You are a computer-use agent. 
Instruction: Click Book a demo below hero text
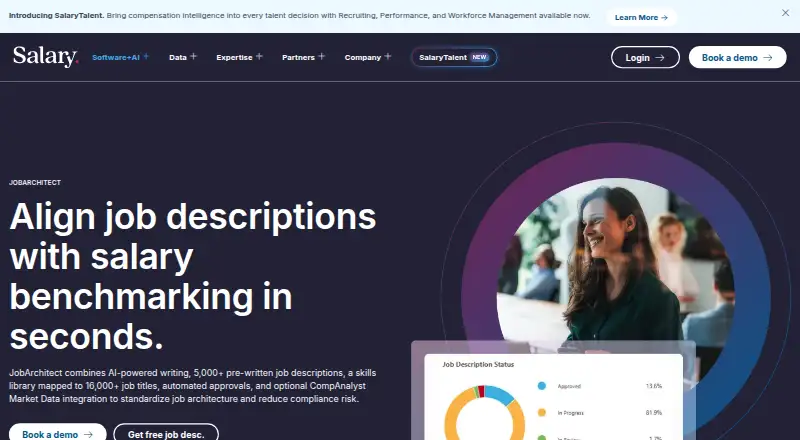point(57,433)
